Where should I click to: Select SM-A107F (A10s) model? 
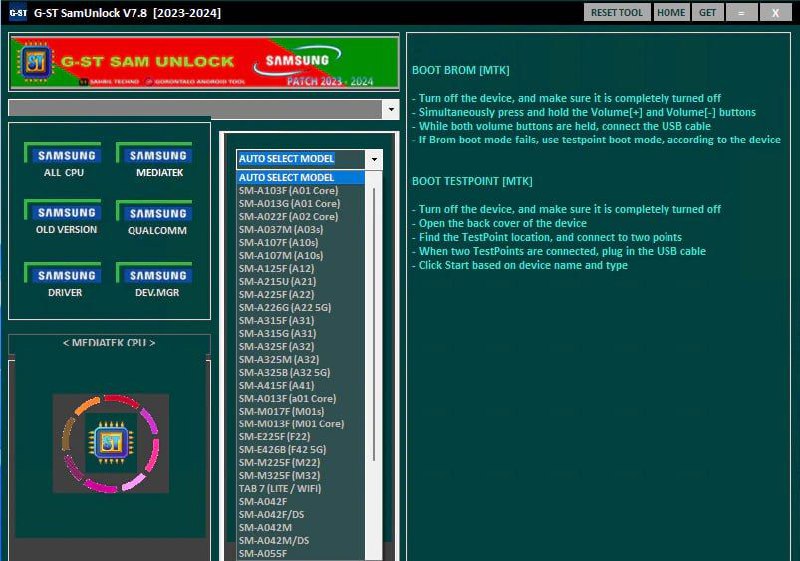pos(301,243)
